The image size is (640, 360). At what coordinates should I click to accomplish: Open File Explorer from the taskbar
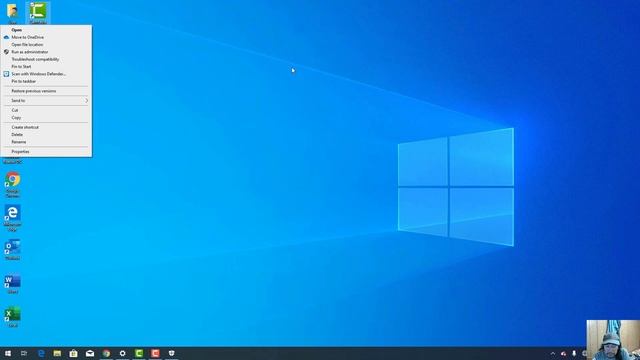coord(57,353)
